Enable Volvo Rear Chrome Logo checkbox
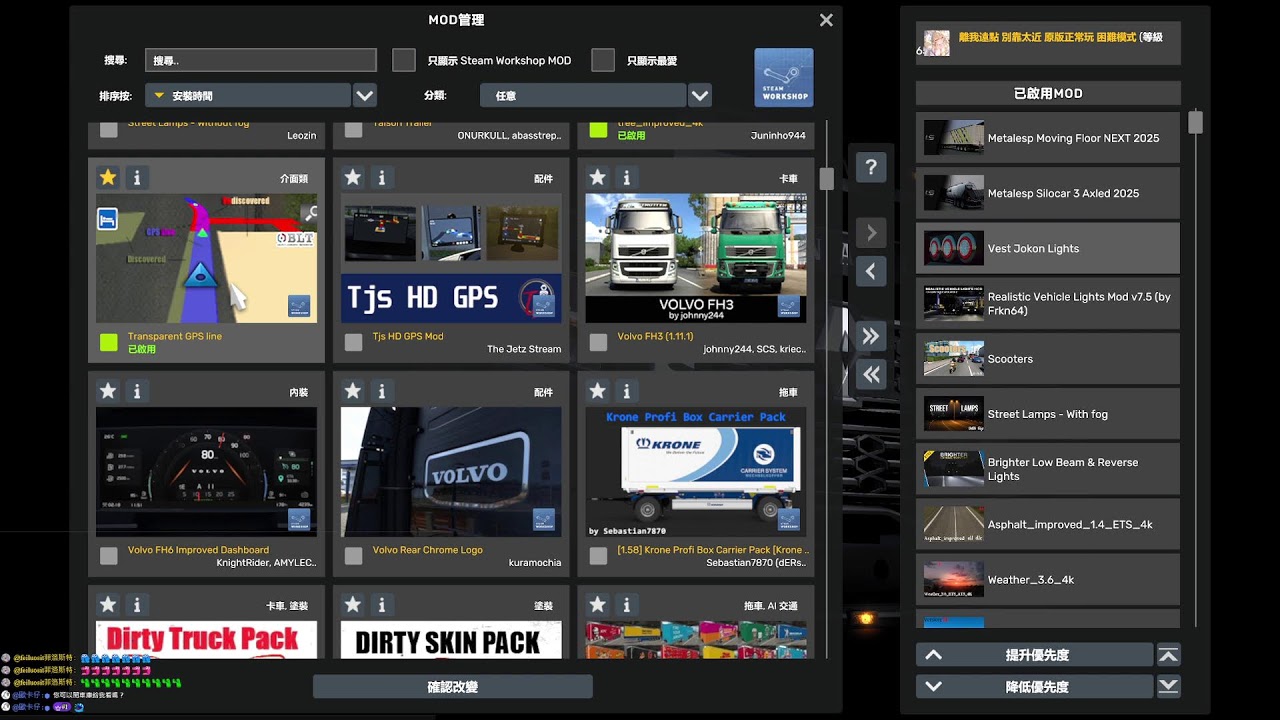 point(354,556)
